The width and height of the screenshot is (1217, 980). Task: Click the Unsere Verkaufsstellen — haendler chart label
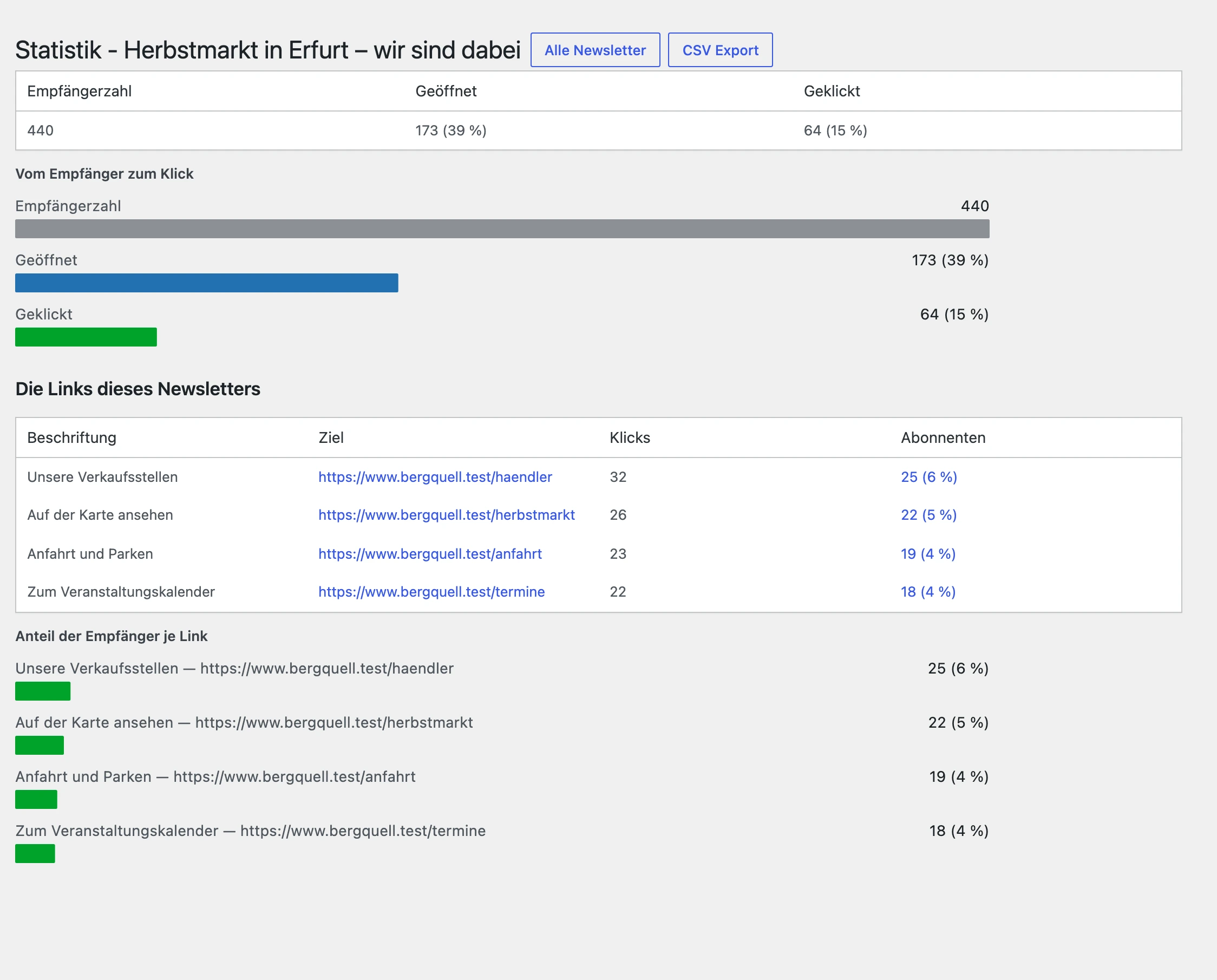coord(235,668)
